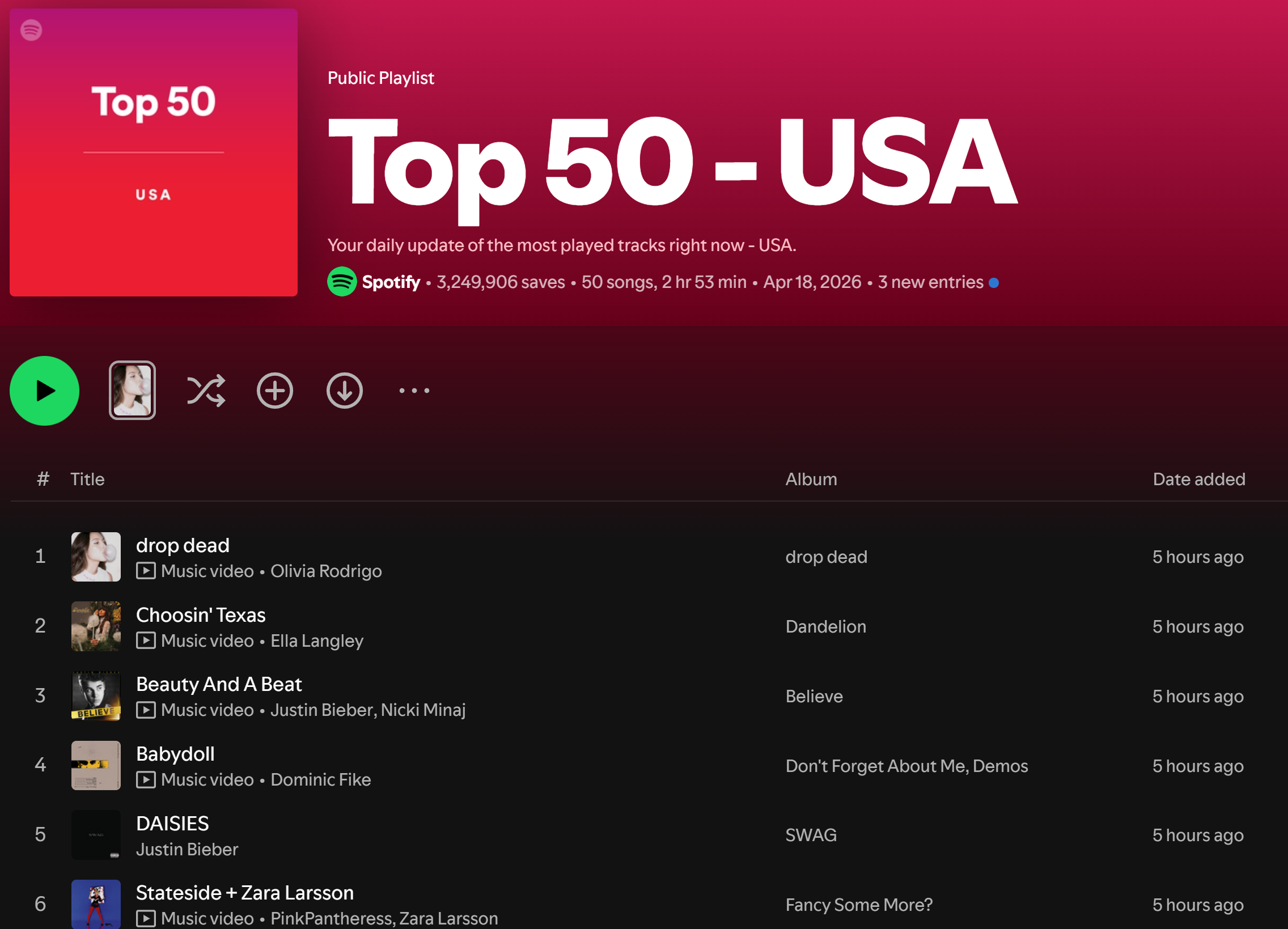Open the Choosin' Texas track title
This screenshot has width=1288, height=929.
coord(201,615)
